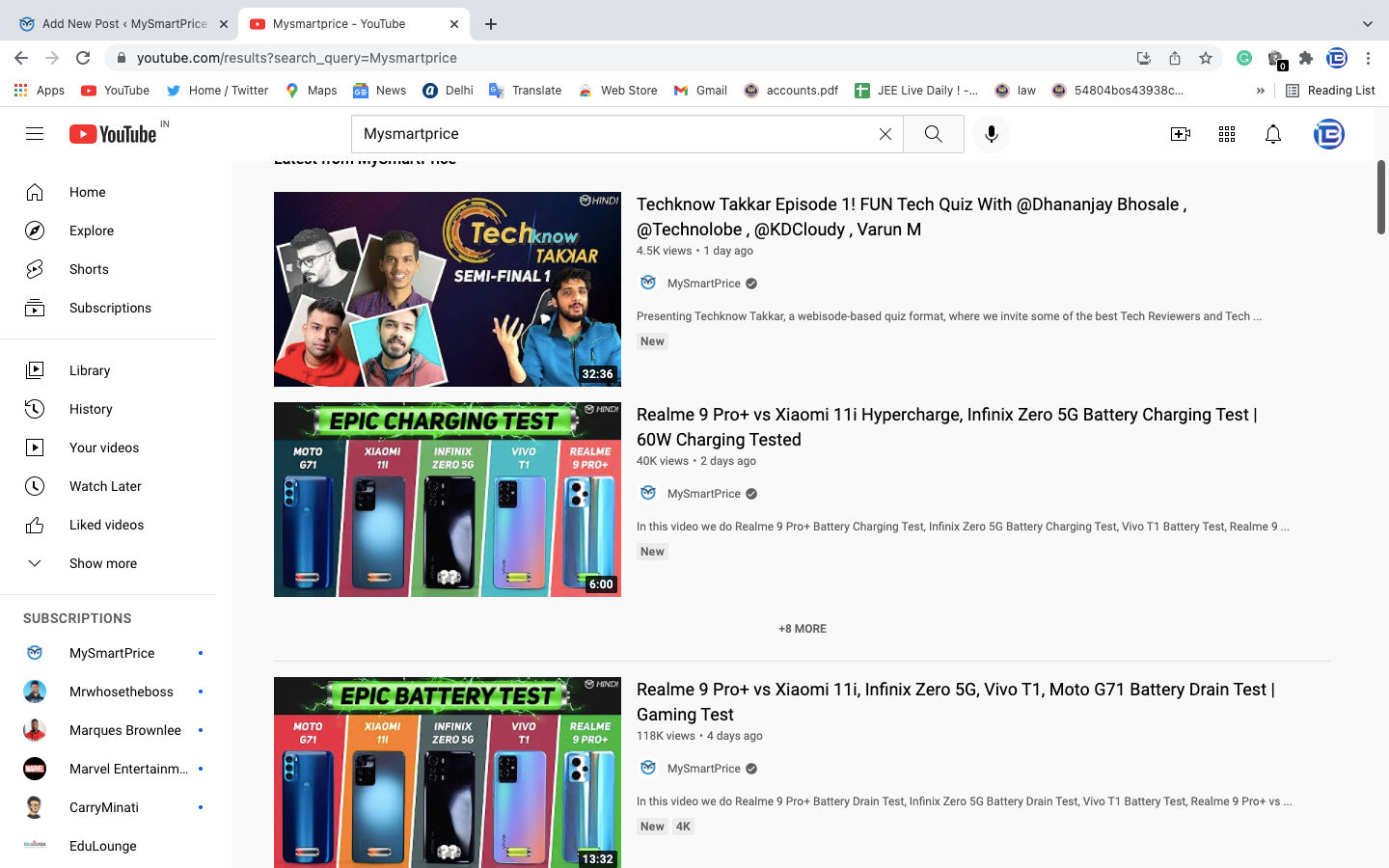Screen dimensions: 1389x868
Task: Open Translate bookmark
Action: point(526,91)
